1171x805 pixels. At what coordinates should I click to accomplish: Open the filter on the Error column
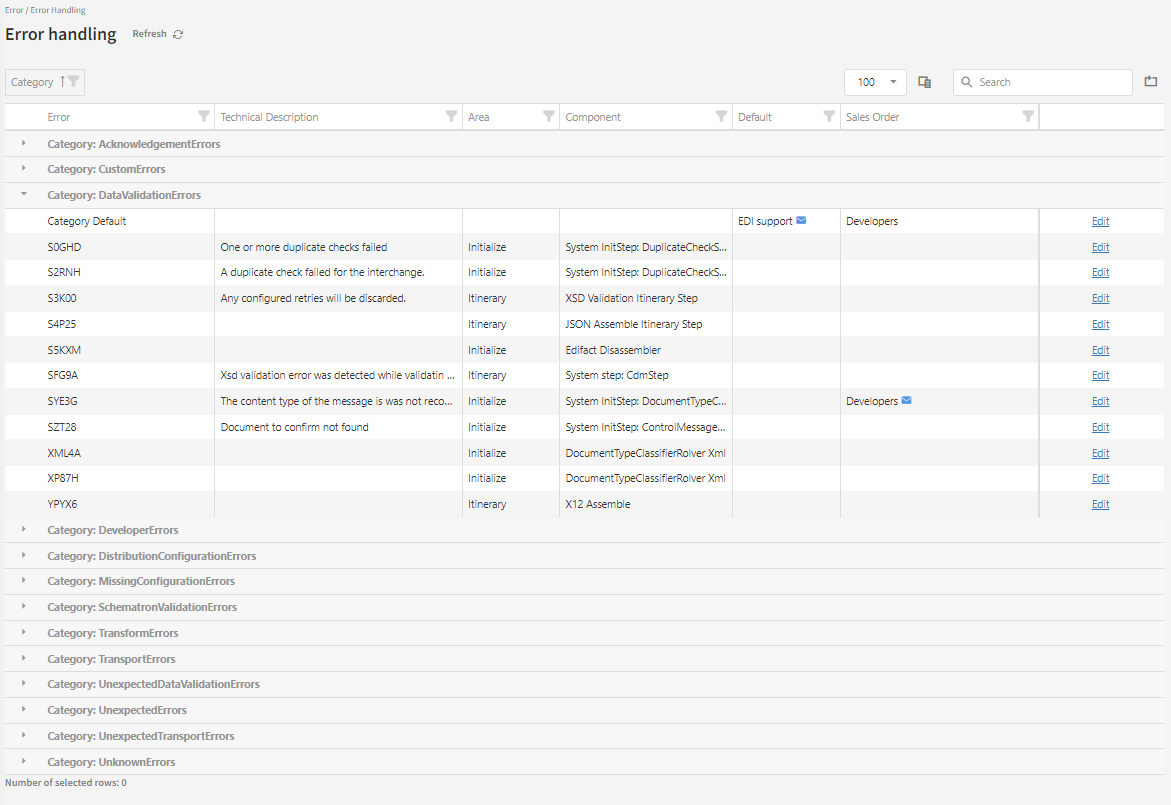[204, 117]
